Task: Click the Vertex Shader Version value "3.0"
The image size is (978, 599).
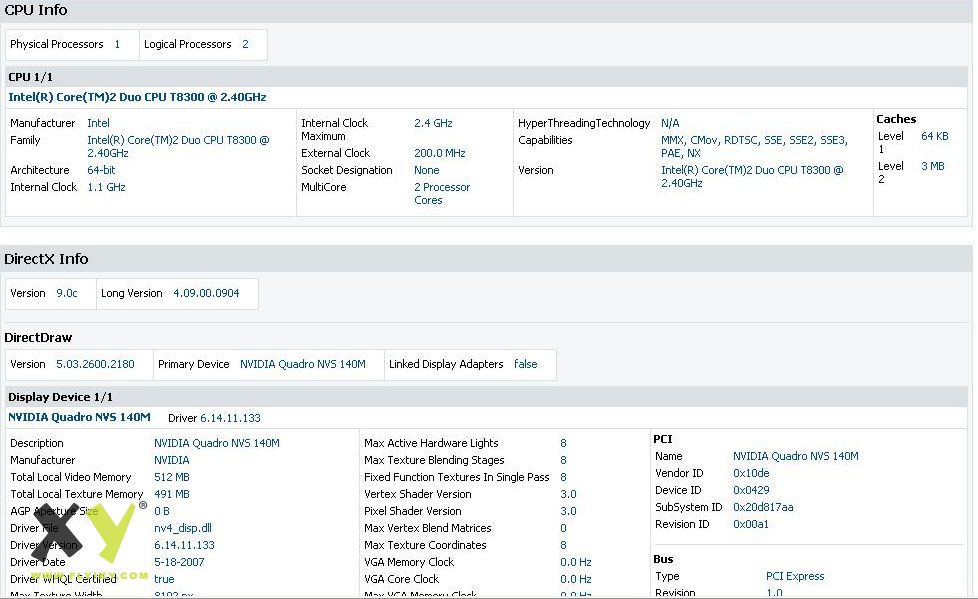Action: point(568,494)
